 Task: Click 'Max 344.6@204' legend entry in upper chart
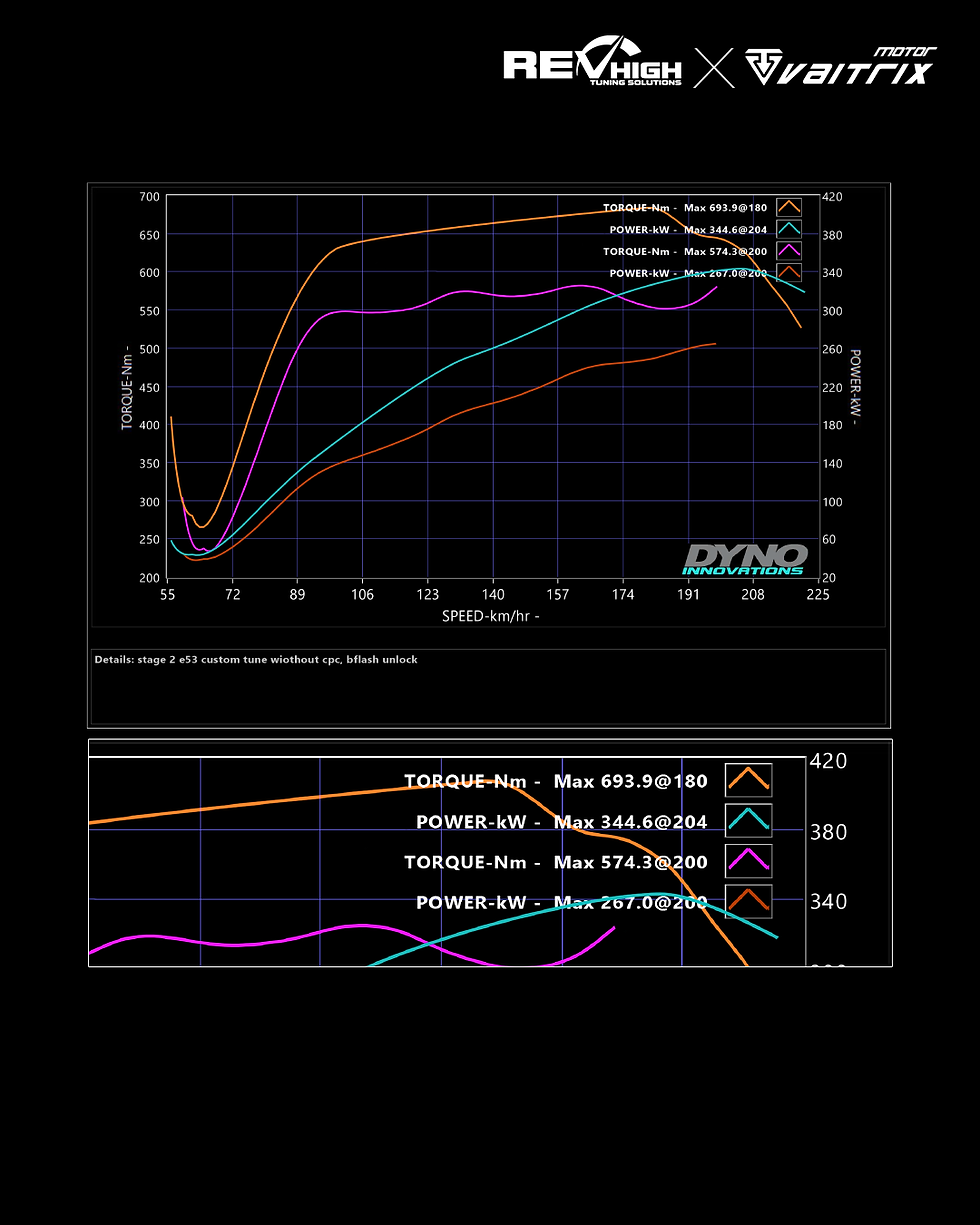[x=725, y=230]
